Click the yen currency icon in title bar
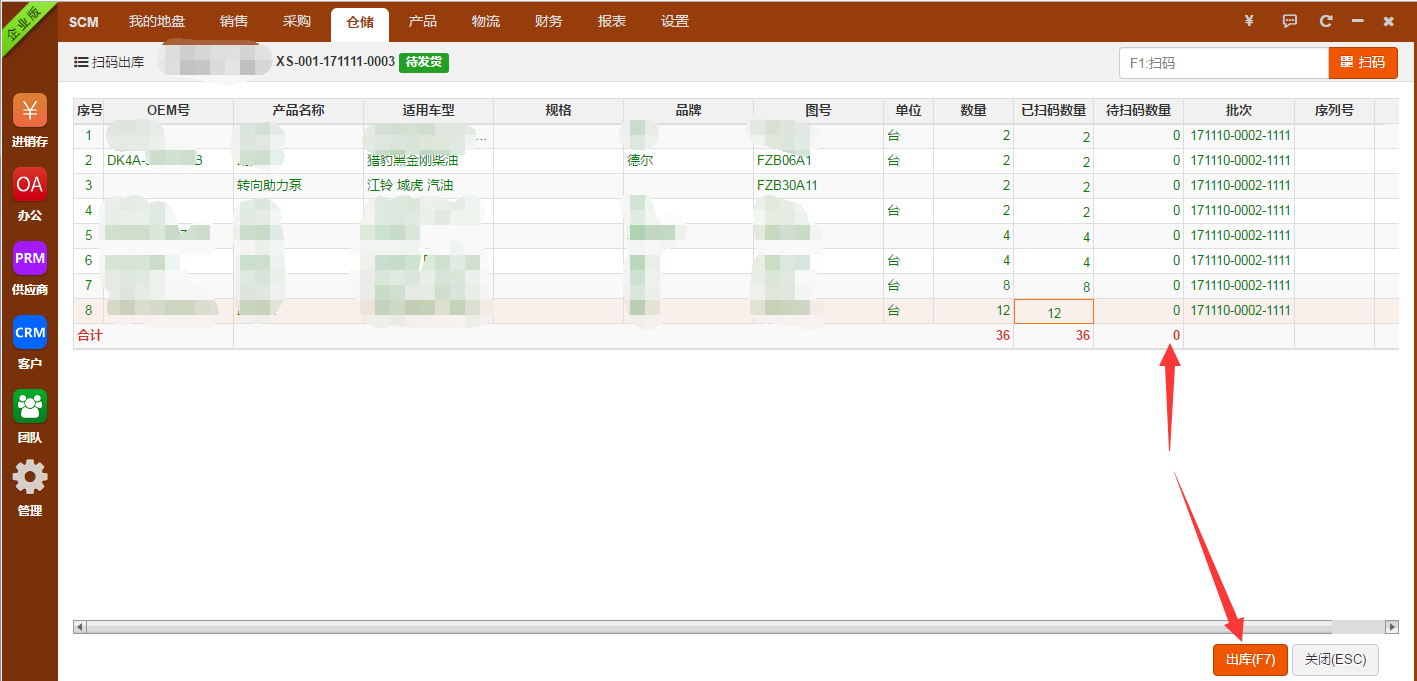Screen dimensions: 1417x681 point(1248,21)
